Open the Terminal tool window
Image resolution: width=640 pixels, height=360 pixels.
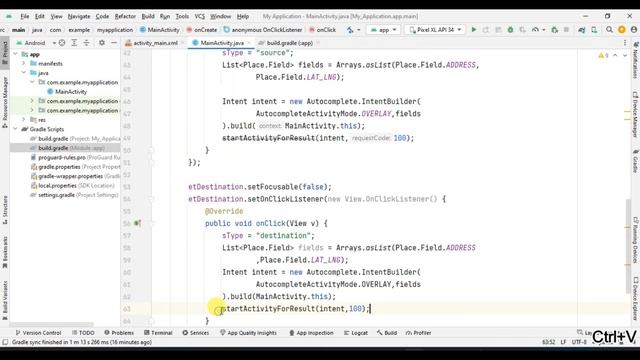point(158,333)
